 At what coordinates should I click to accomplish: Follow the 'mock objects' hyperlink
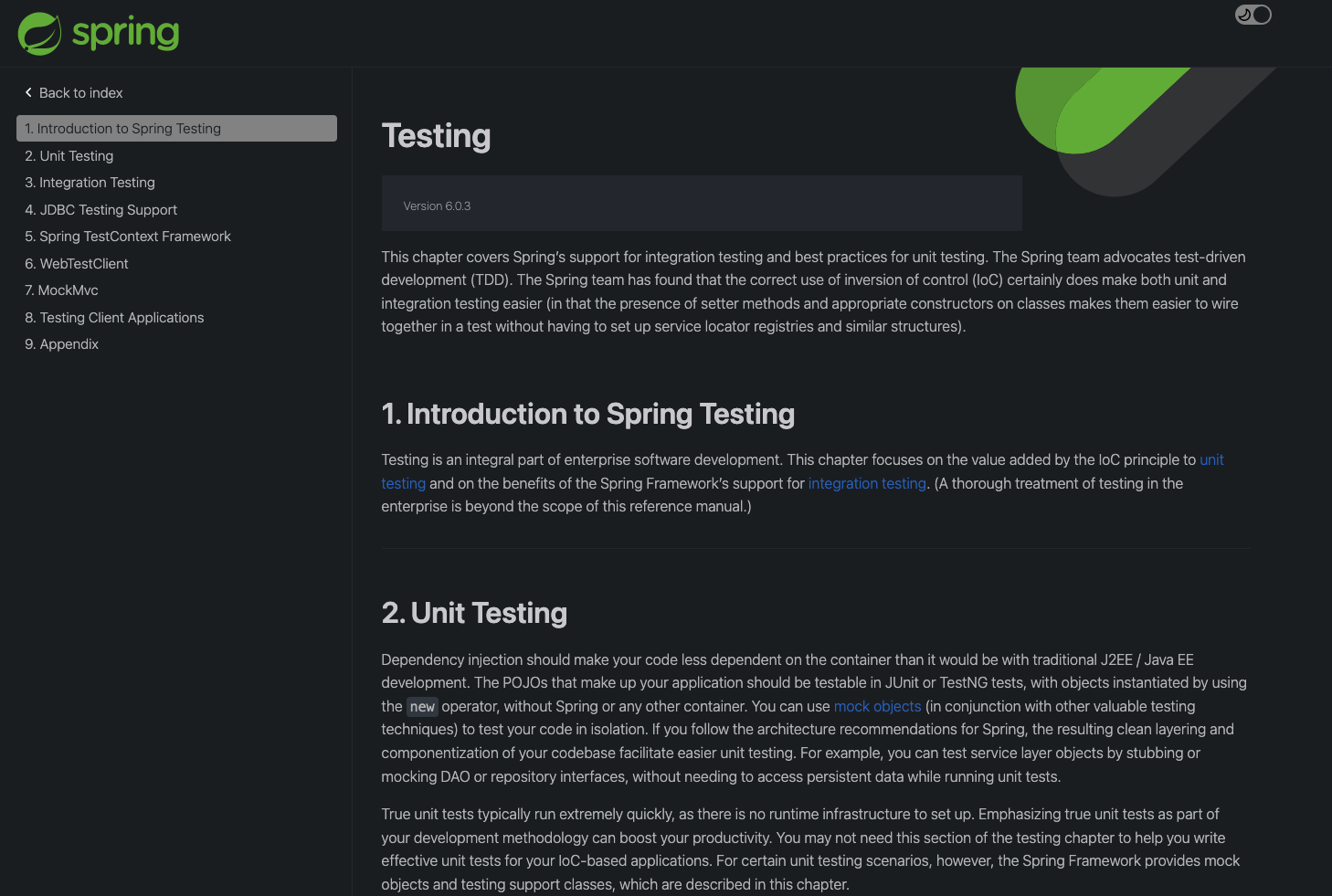point(877,706)
